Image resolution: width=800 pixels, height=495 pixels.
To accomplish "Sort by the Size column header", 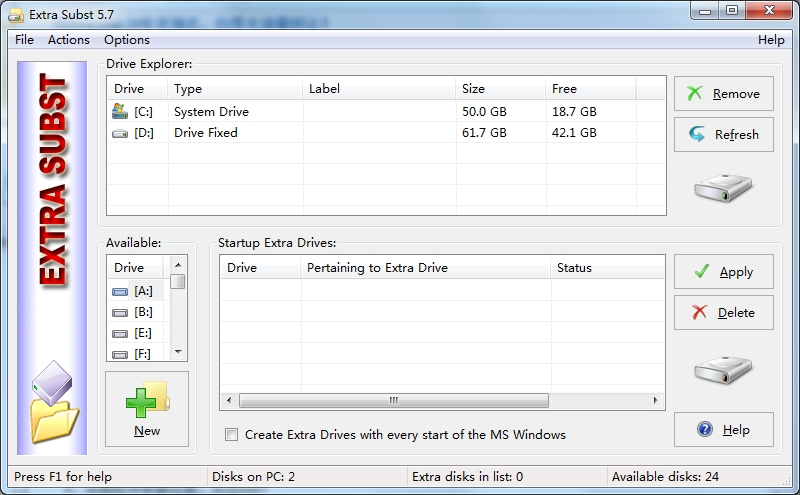I will click(x=500, y=89).
